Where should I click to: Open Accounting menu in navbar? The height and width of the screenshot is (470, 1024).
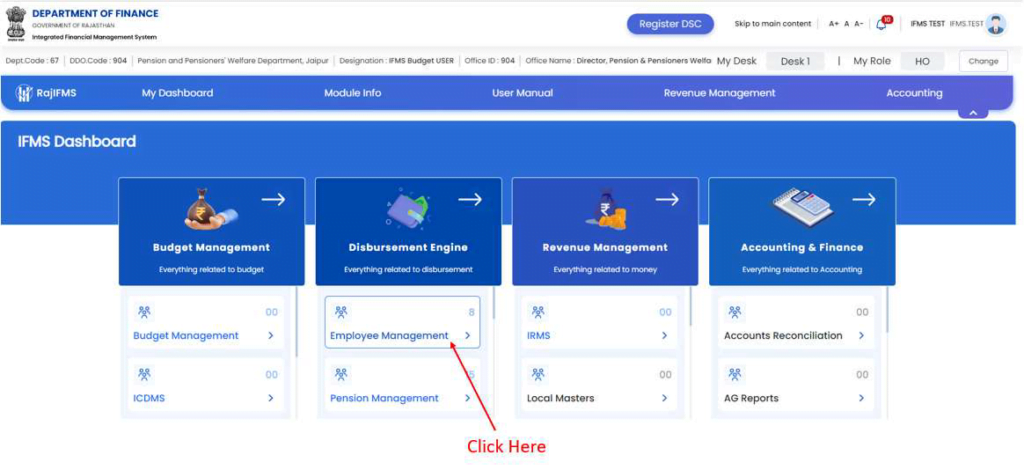pyautogui.click(x=914, y=93)
